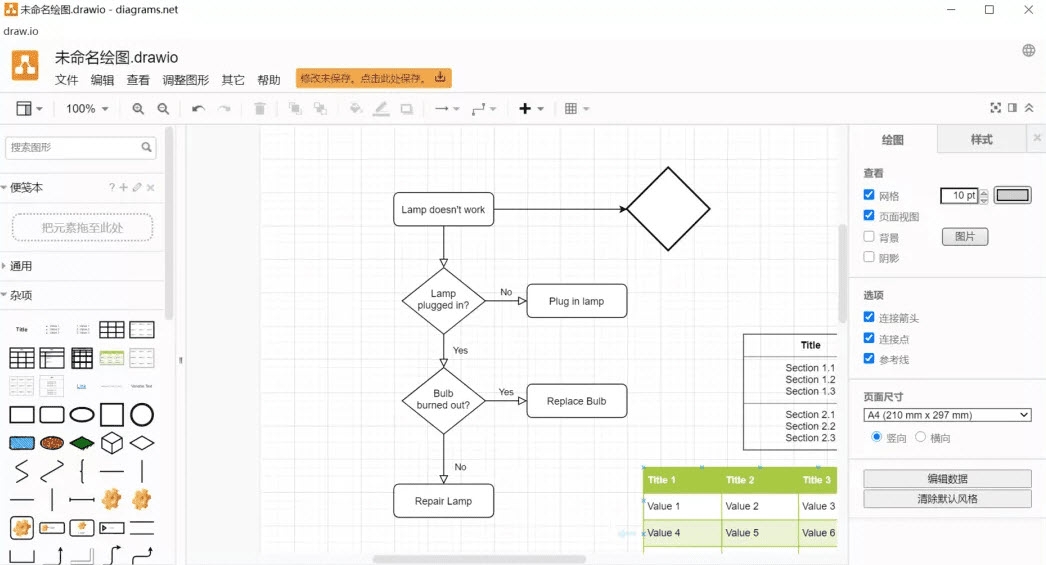Click the undo arrow icon
Image resolution: width=1046 pixels, height=565 pixels.
[x=198, y=109]
